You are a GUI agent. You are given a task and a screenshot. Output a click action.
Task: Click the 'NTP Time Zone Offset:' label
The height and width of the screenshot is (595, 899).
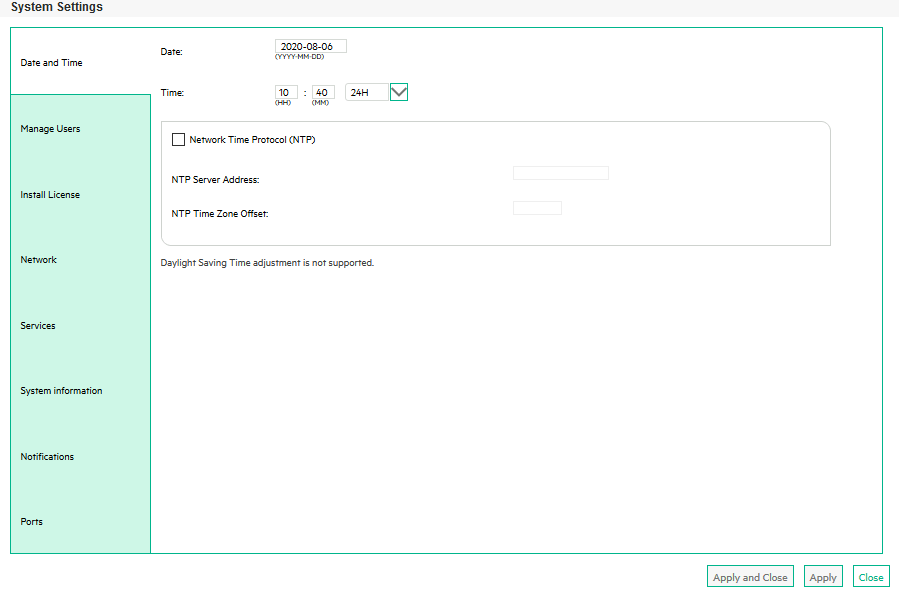pyautogui.click(x=220, y=213)
